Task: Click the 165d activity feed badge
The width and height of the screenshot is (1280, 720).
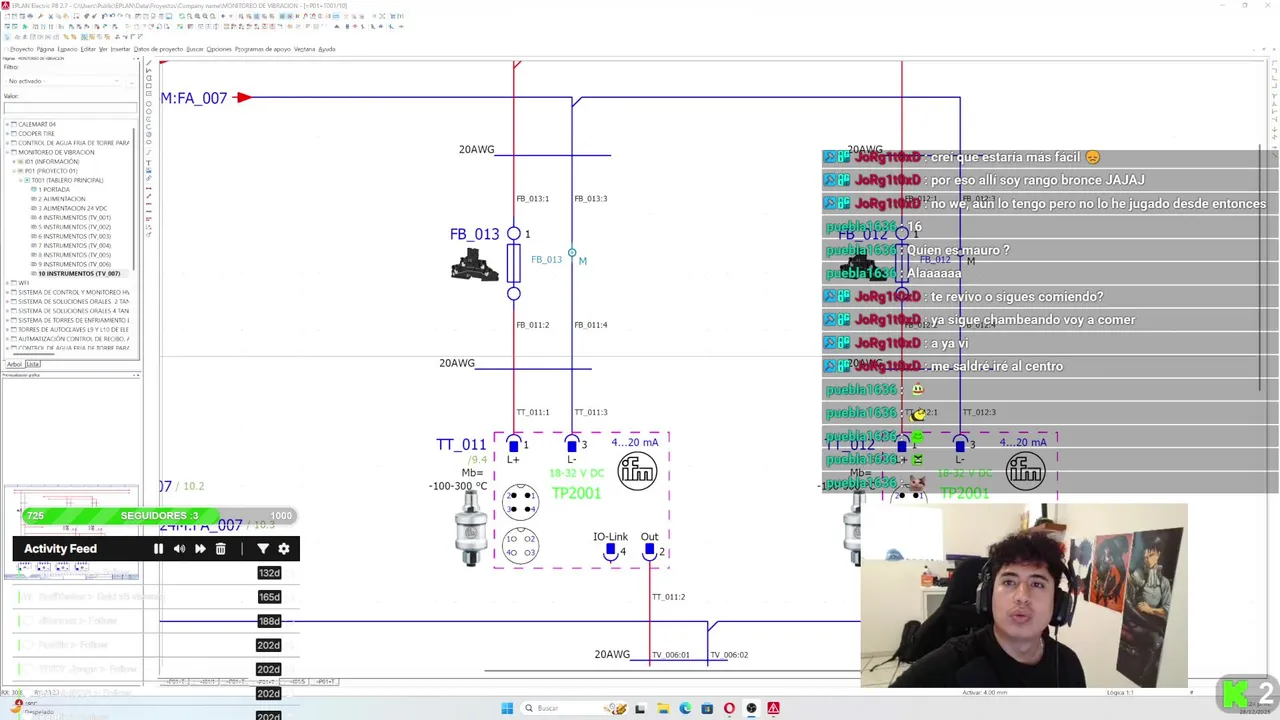Action: [x=269, y=597]
